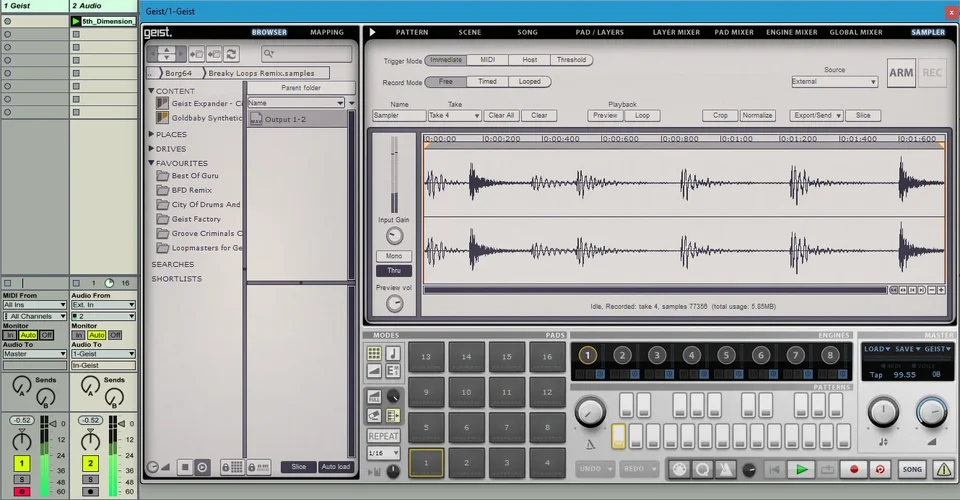Click the return-to-start transport icon
The width and height of the screenshot is (960, 500).
(x=774, y=469)
